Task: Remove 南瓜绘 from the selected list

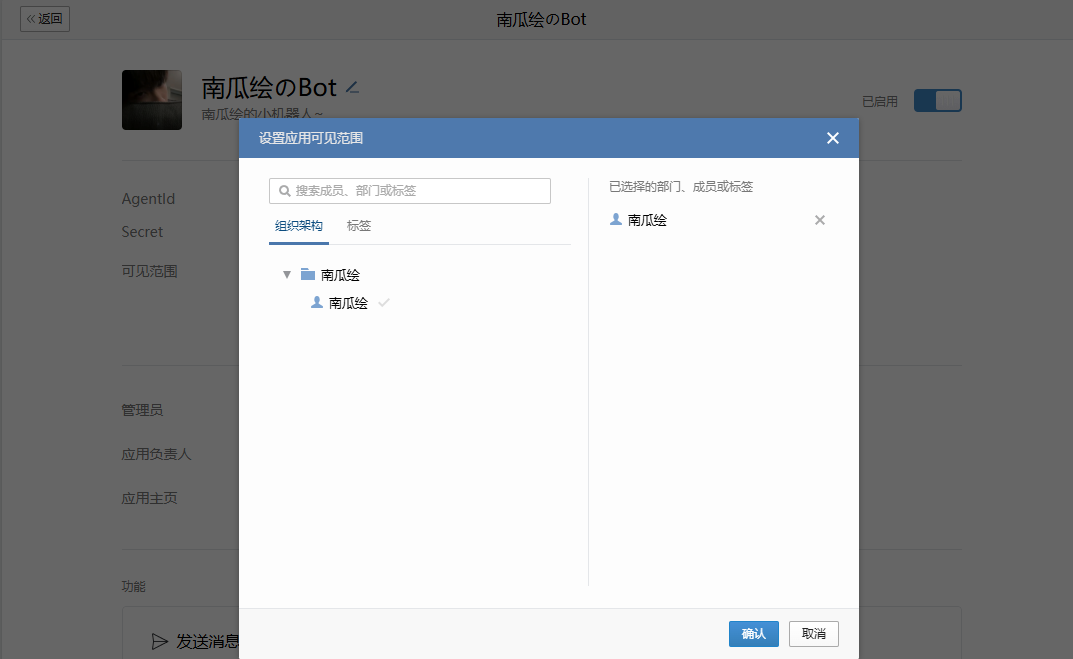Action: coord(820,220)
